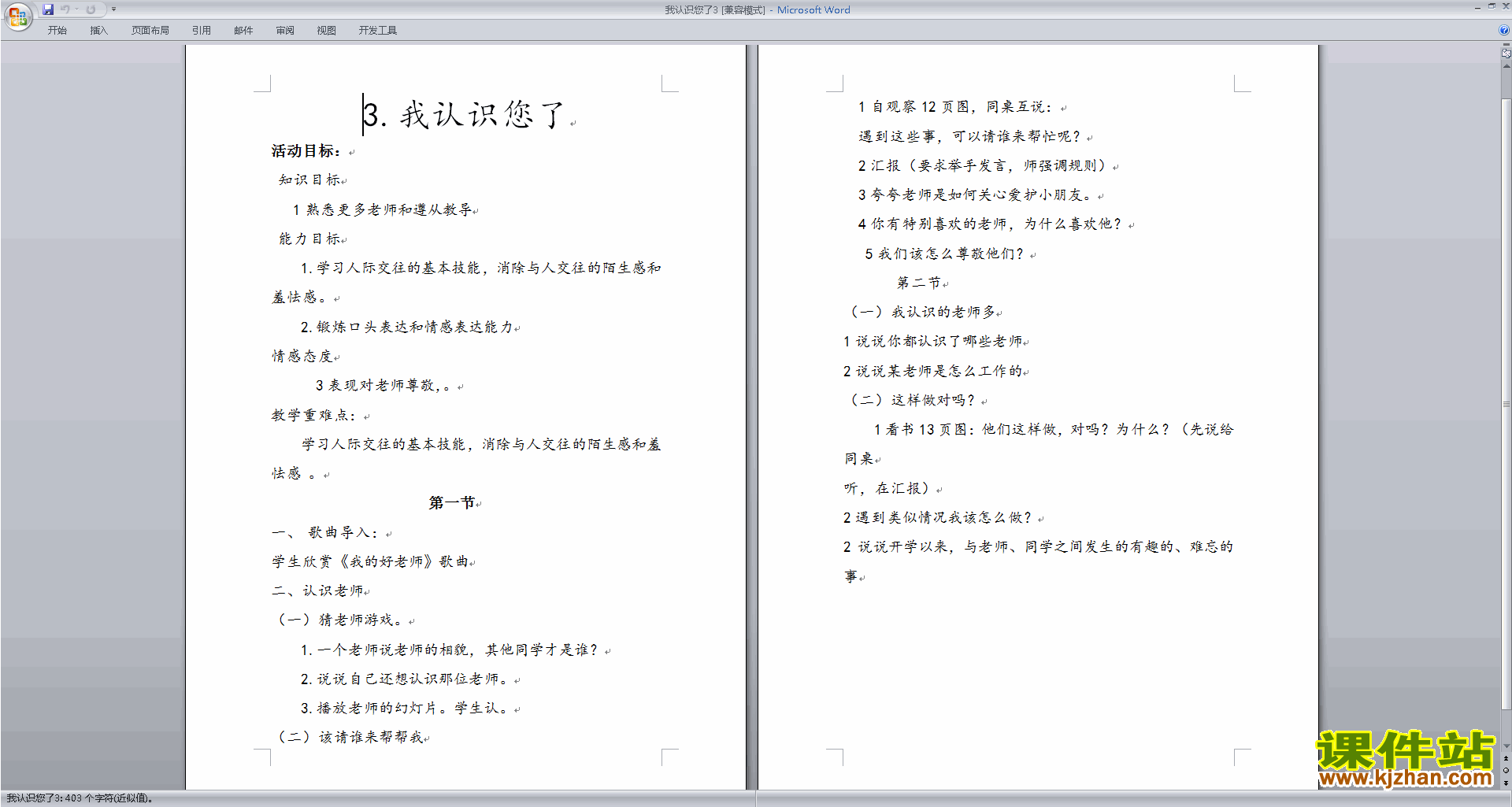The height and width of the screenshot is (807, 1512).
Task: Click the split-window handle above ruler icon
Action: point(1506,45)
